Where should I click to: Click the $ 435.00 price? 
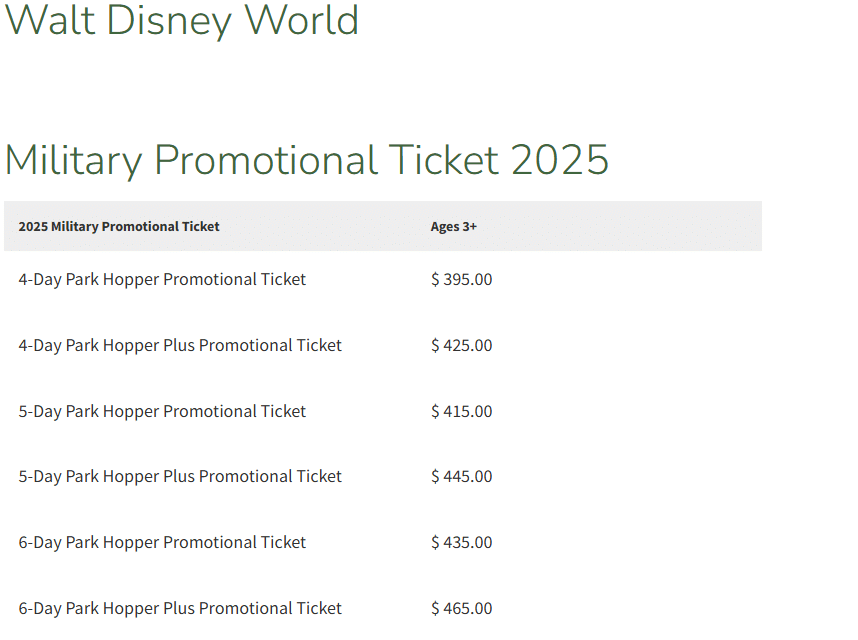coord(462,543)
